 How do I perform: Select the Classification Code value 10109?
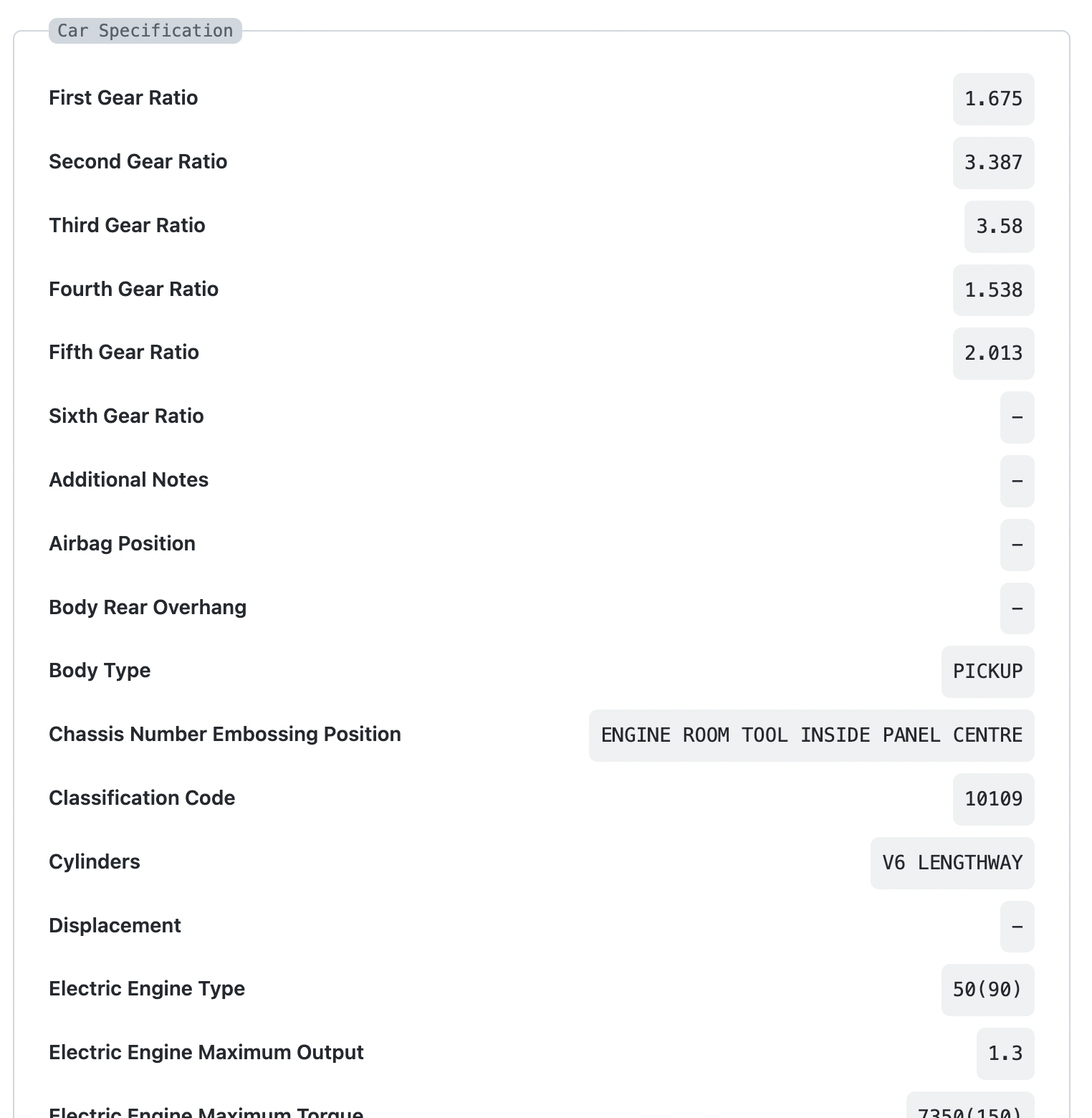coord(993,799)
